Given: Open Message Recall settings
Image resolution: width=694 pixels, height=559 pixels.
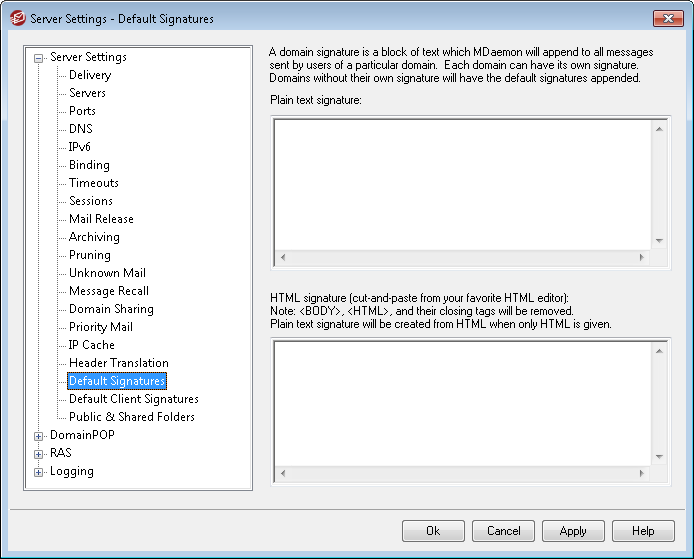Looking at the screenshot, I should [x=108, y=291].
